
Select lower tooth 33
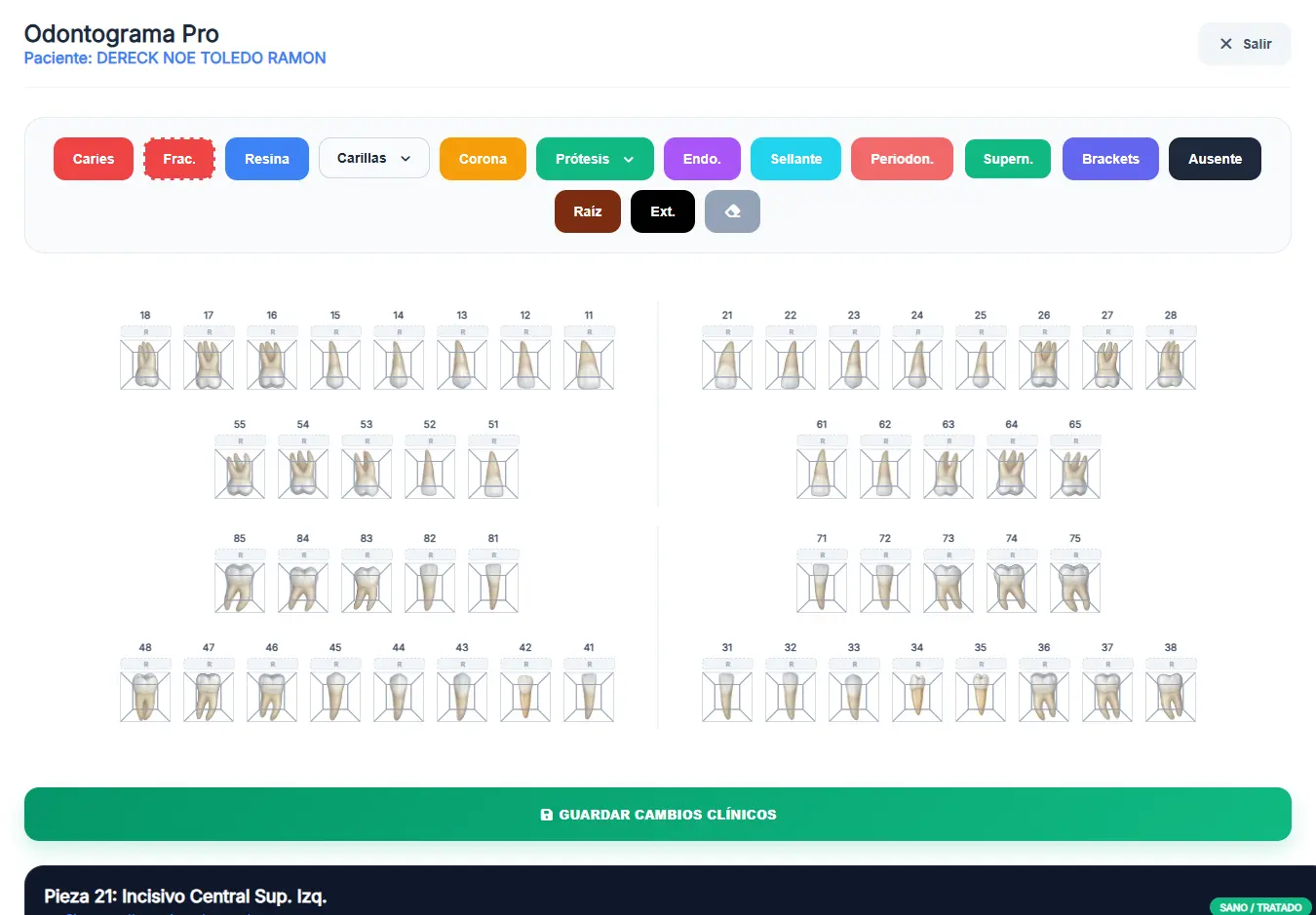(854, 697)
